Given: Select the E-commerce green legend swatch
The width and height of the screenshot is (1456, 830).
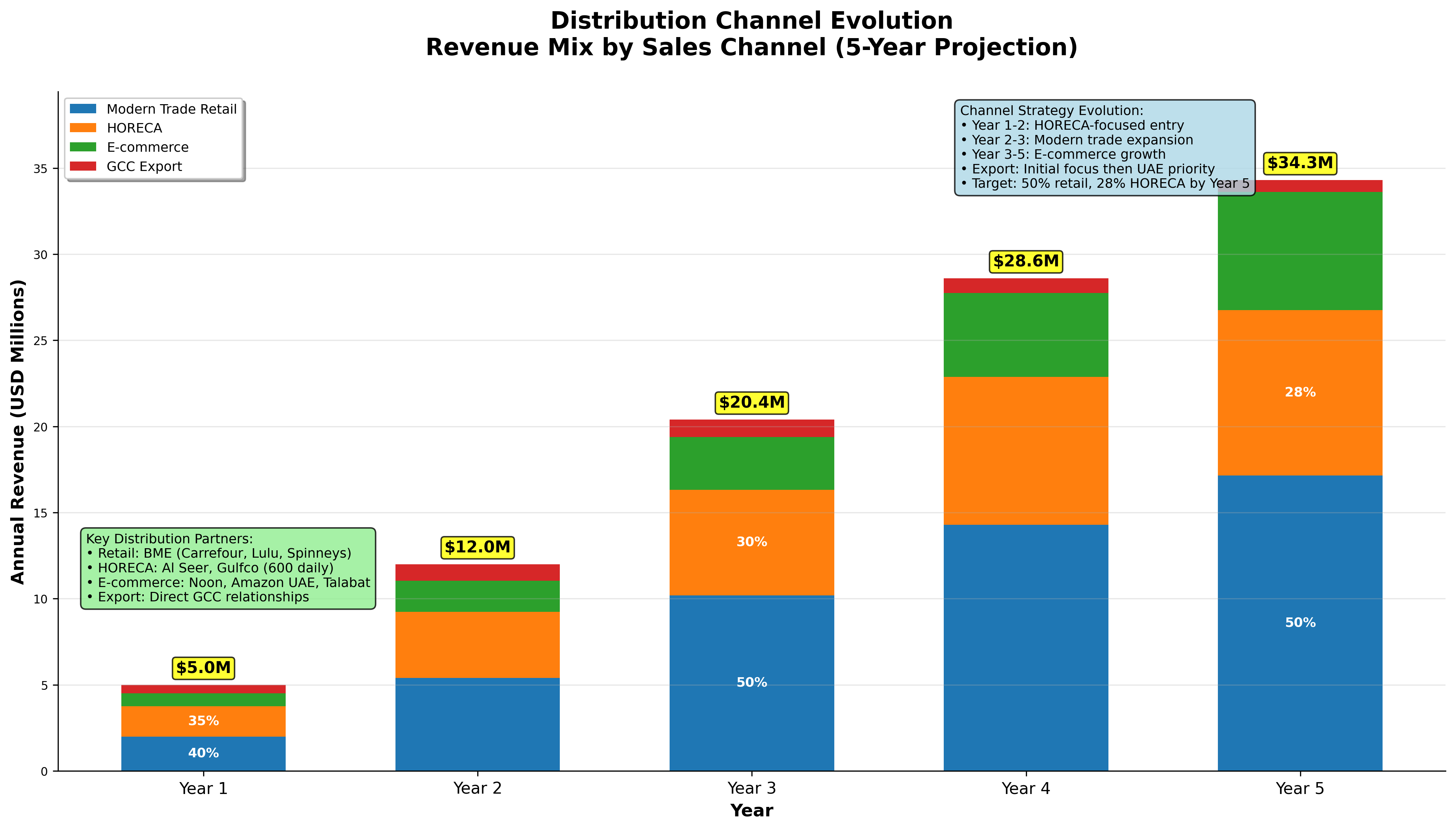Looking at the screenshot, I should [x=84, y=147].
